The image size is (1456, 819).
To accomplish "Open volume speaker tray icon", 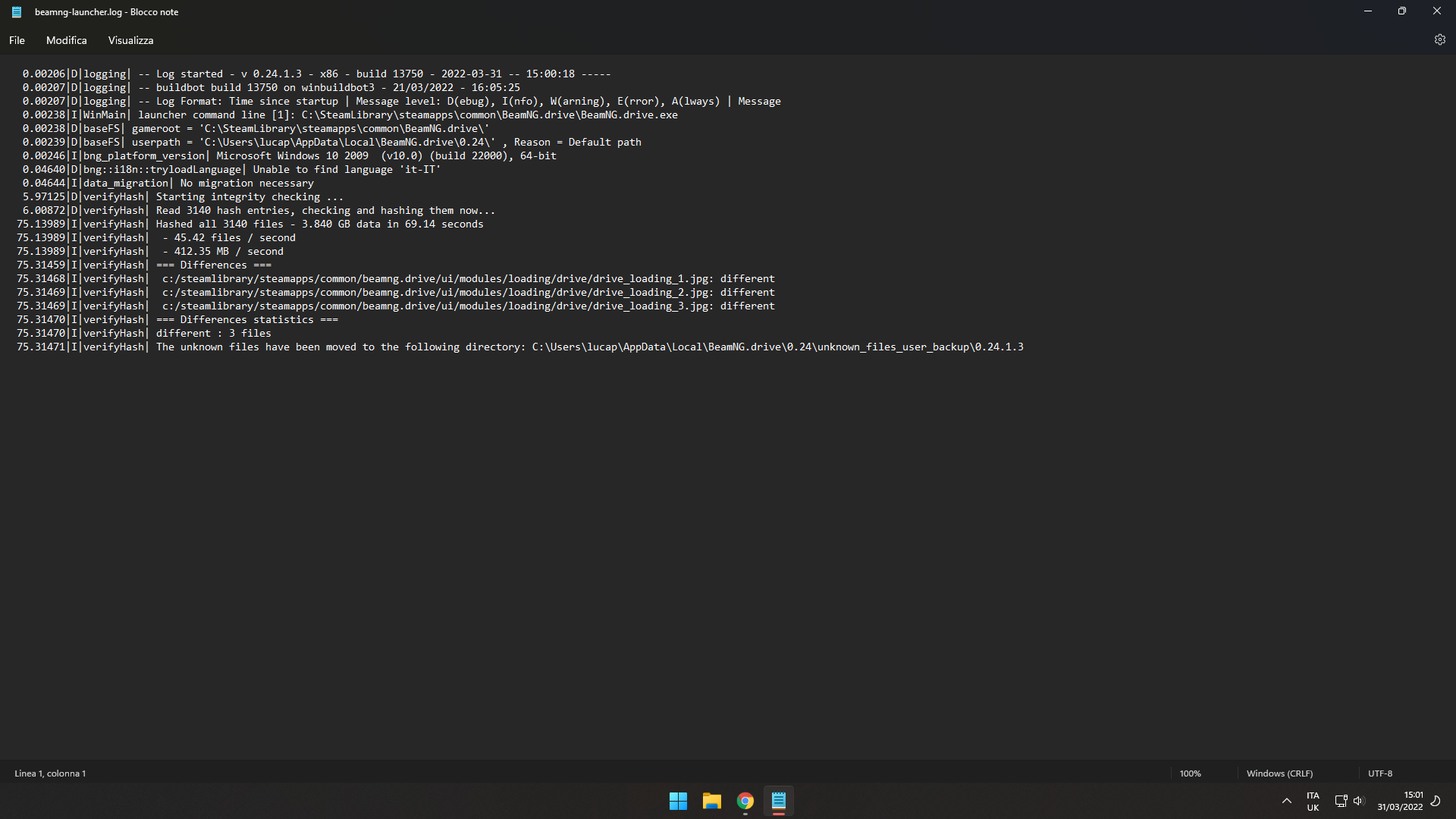I will (1358, 801).
